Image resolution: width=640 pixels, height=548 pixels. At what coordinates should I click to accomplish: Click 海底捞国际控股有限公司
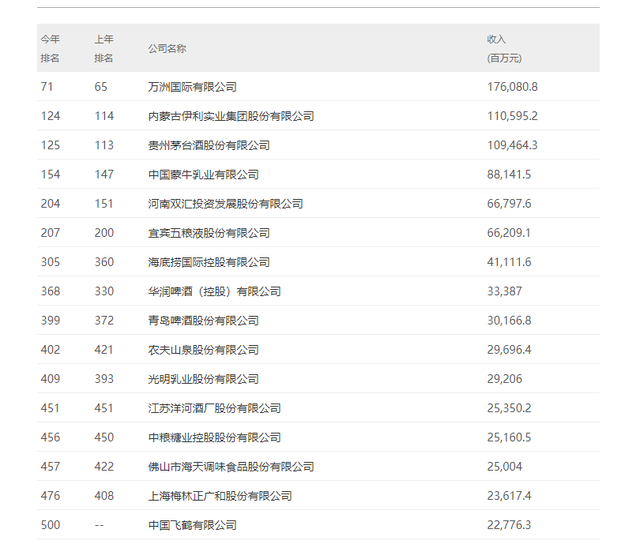pos(209,262)
